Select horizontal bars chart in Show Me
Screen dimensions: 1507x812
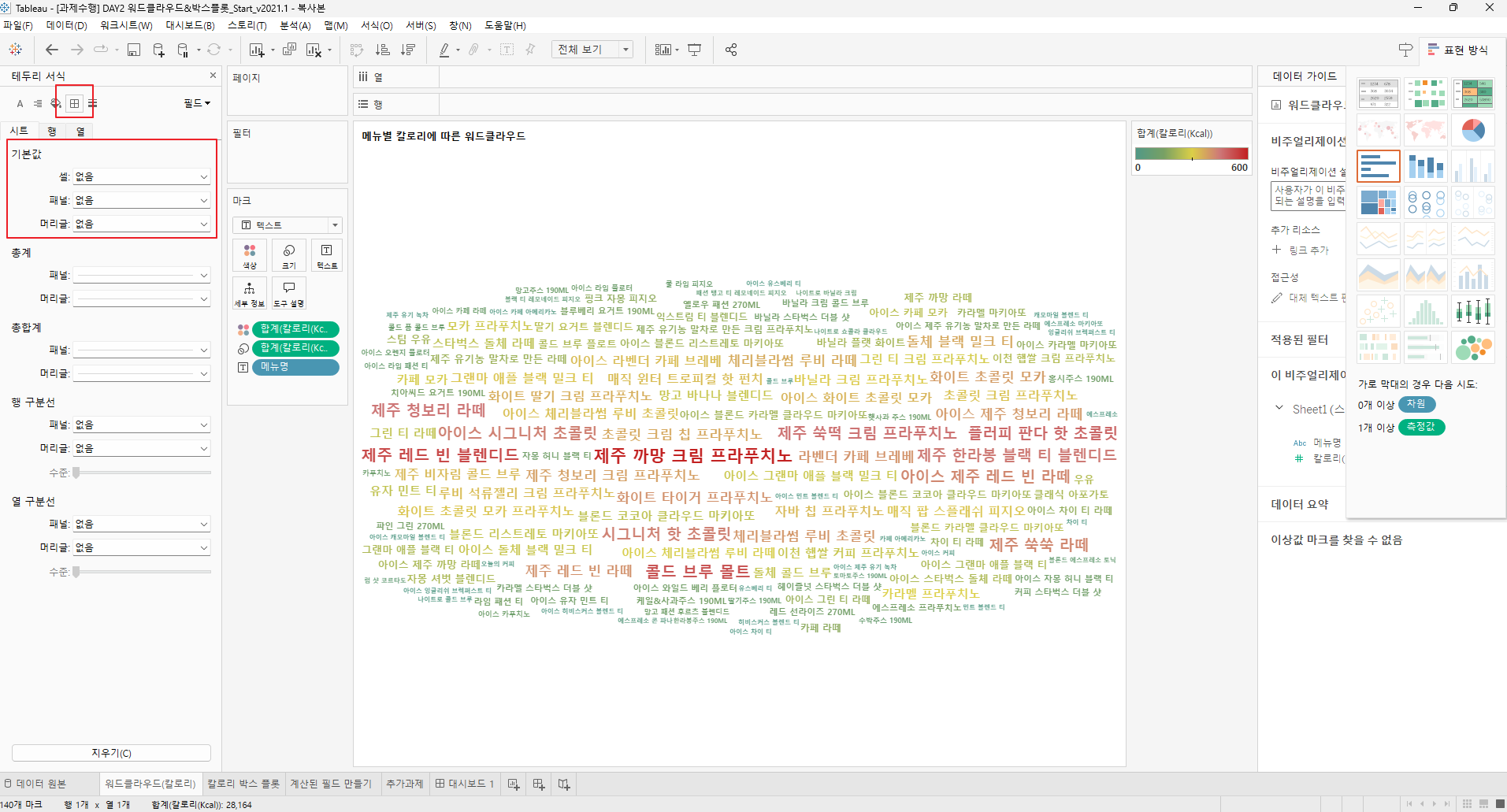coord(1379,166)
